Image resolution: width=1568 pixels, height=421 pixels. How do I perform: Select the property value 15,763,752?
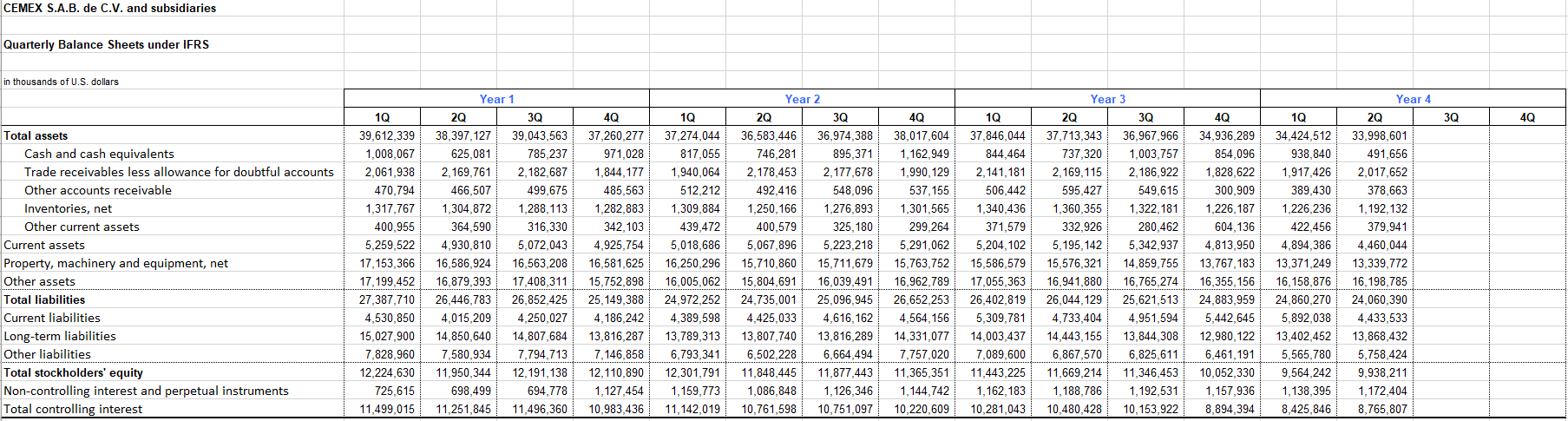pos(922,263)
